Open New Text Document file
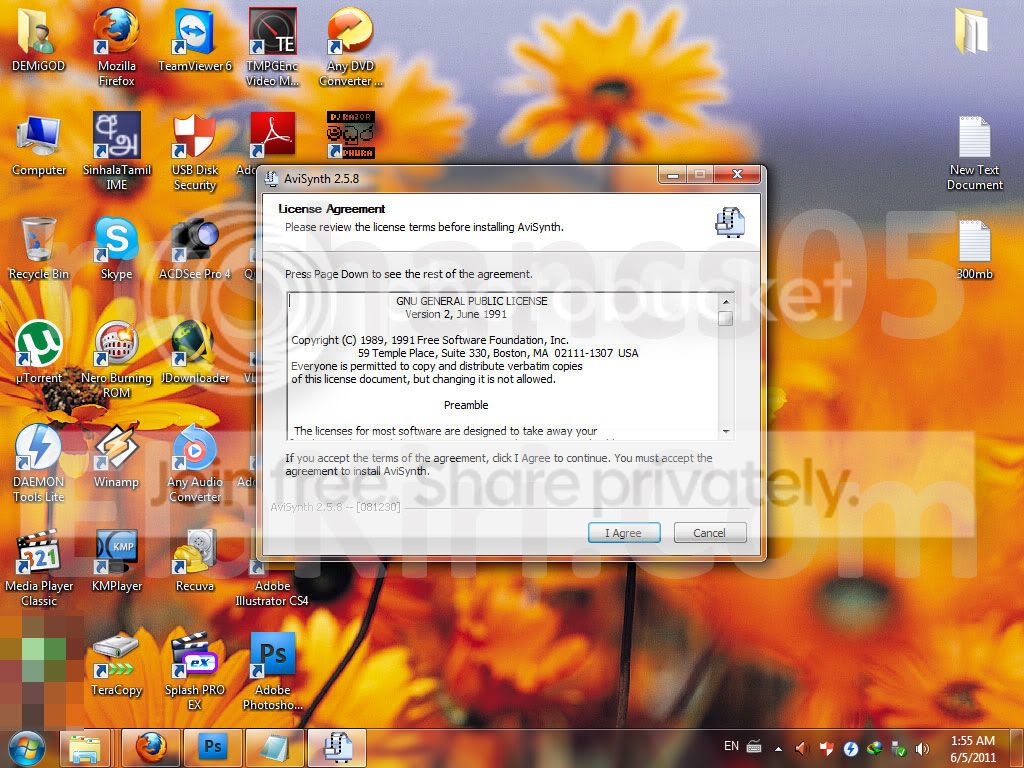The height and width of the screenshot is (768, 1024). [974, 153]
